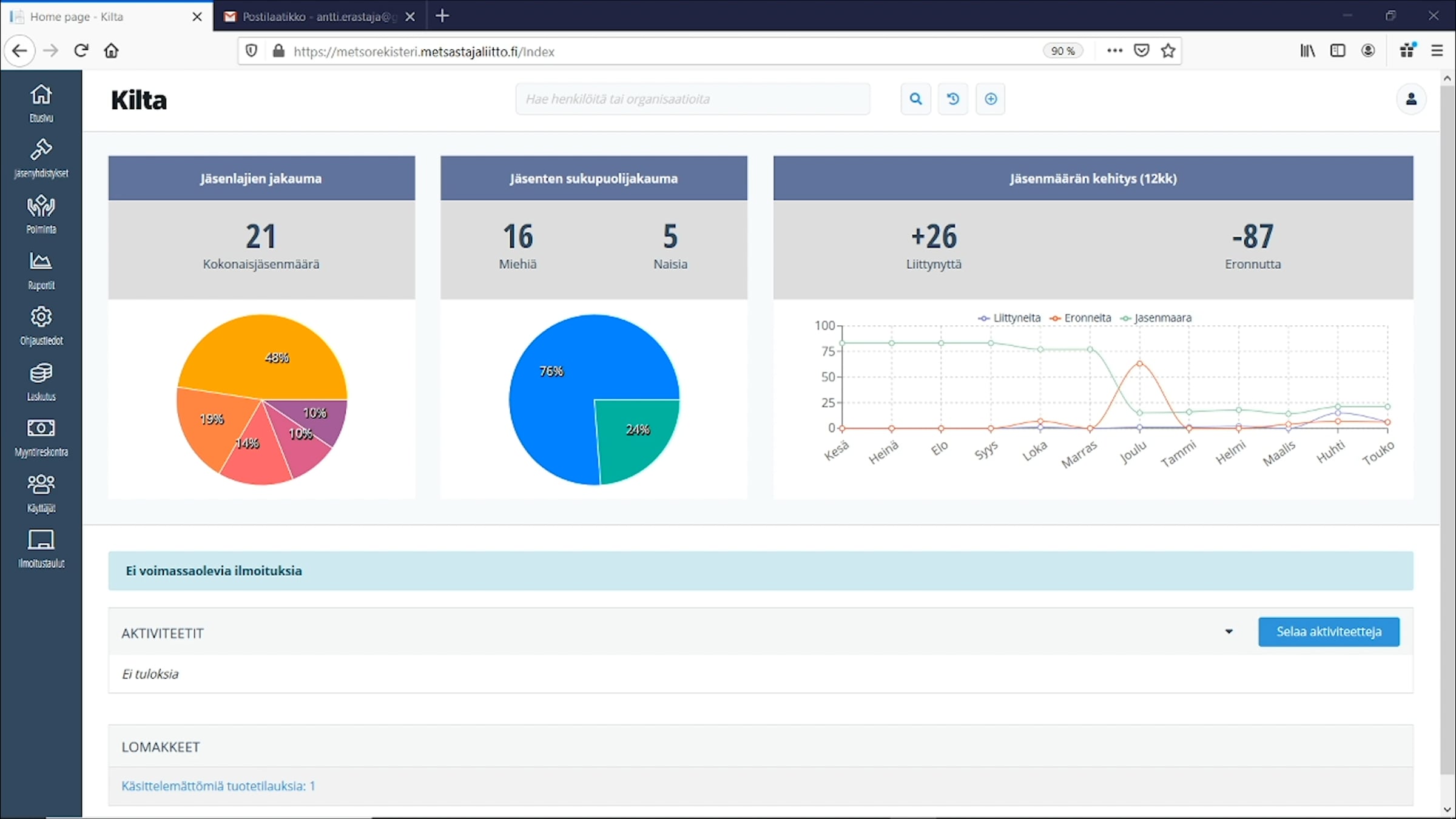This screenshot has height=819, width=1456.
Task: Open Käyttäjät users icon
Action: (41, 494)
